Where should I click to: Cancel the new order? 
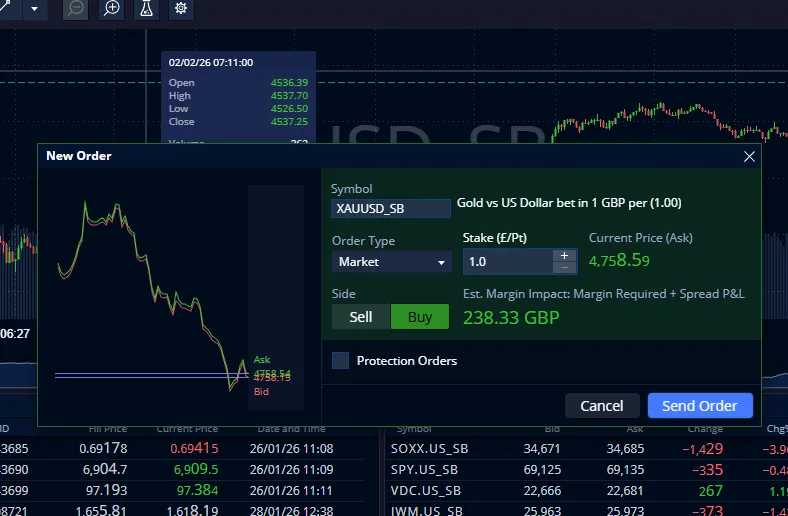pyautogui.click(x=602, y=405)
